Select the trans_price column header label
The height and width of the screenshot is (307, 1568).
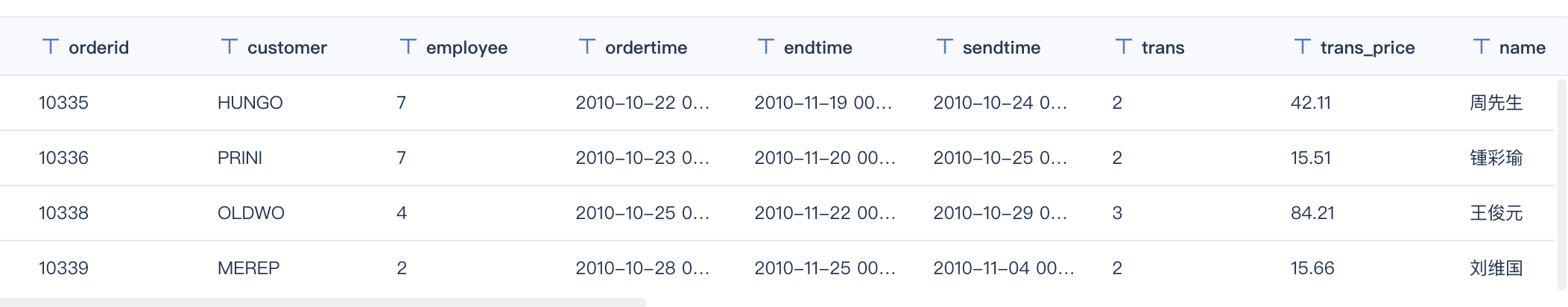[x=1367, y=48]
